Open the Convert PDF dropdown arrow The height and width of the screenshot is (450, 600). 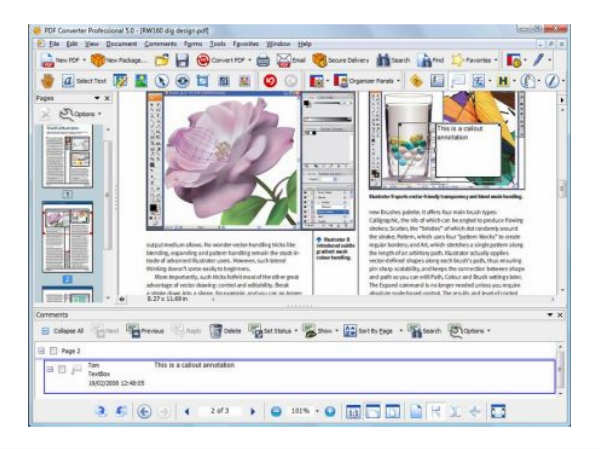coord(249,60)
